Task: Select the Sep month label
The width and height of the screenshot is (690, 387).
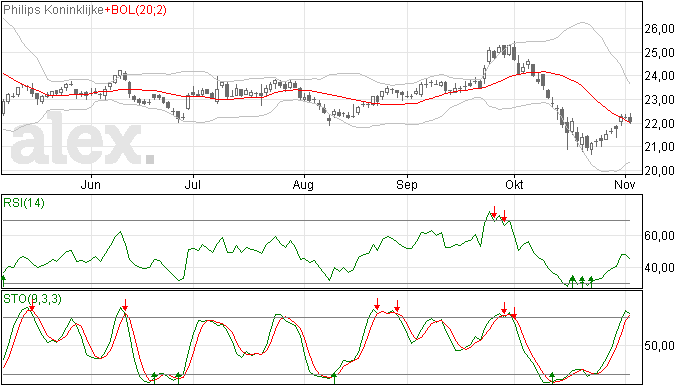Action: pos(407,185)
